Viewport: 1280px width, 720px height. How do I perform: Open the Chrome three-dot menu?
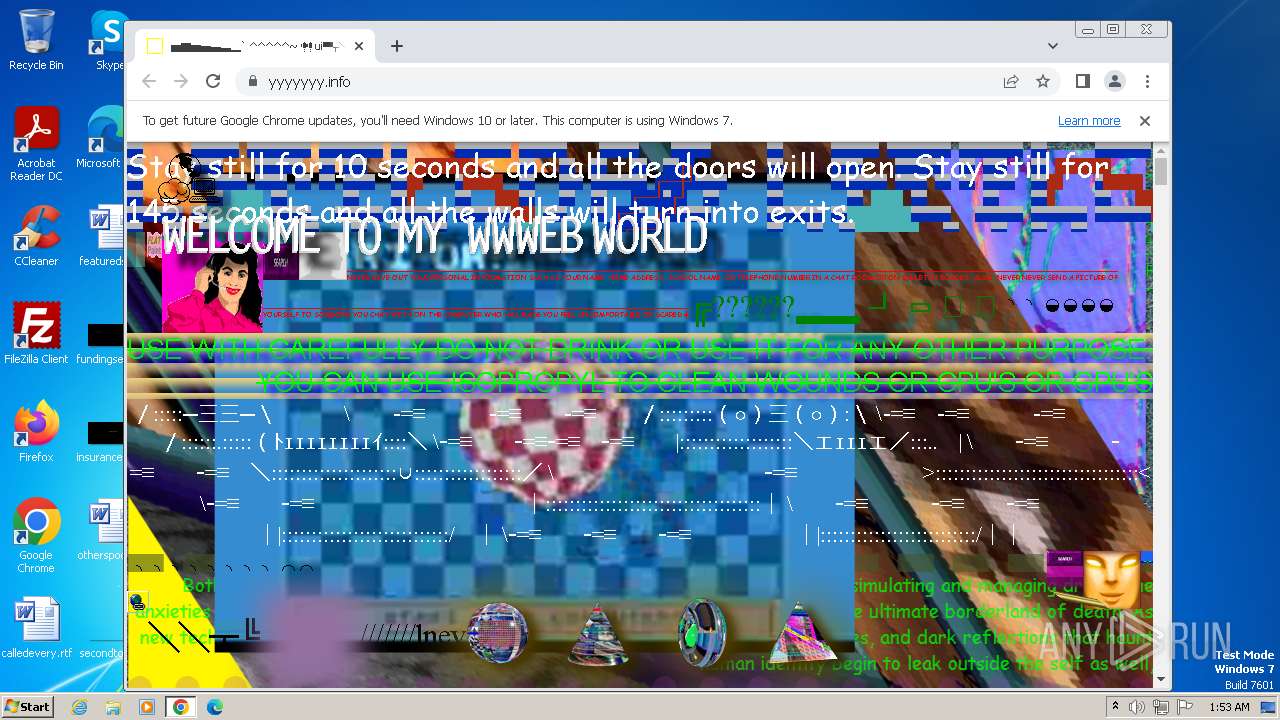pos(1147,82)
